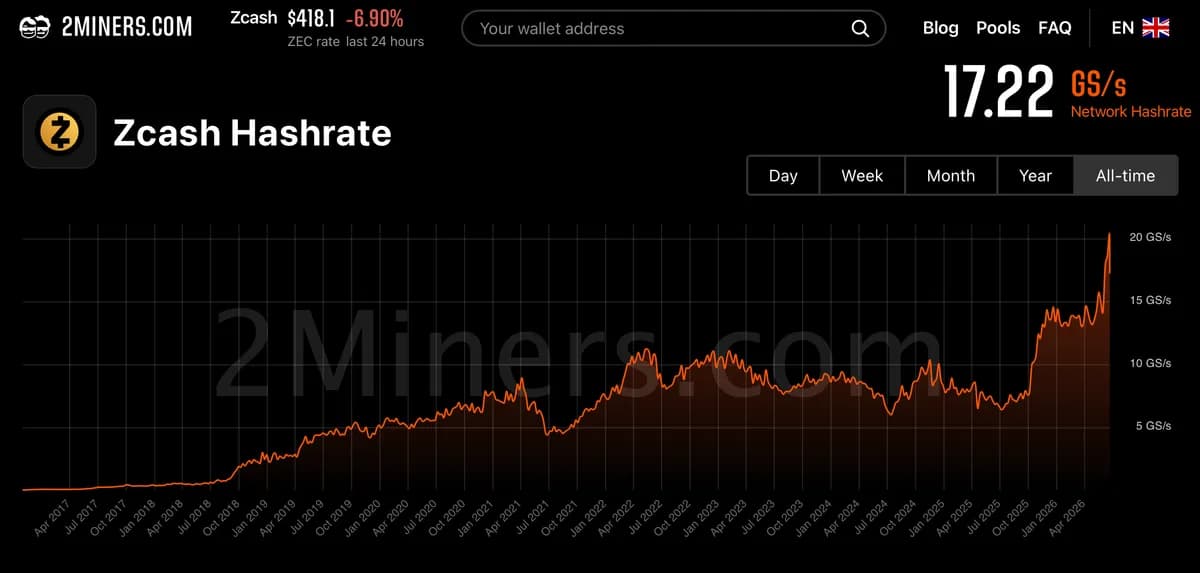The height and width of the screenshot is (573, 1200).
Task: Switch chart to Day range
Action: [x=783, y=175]
